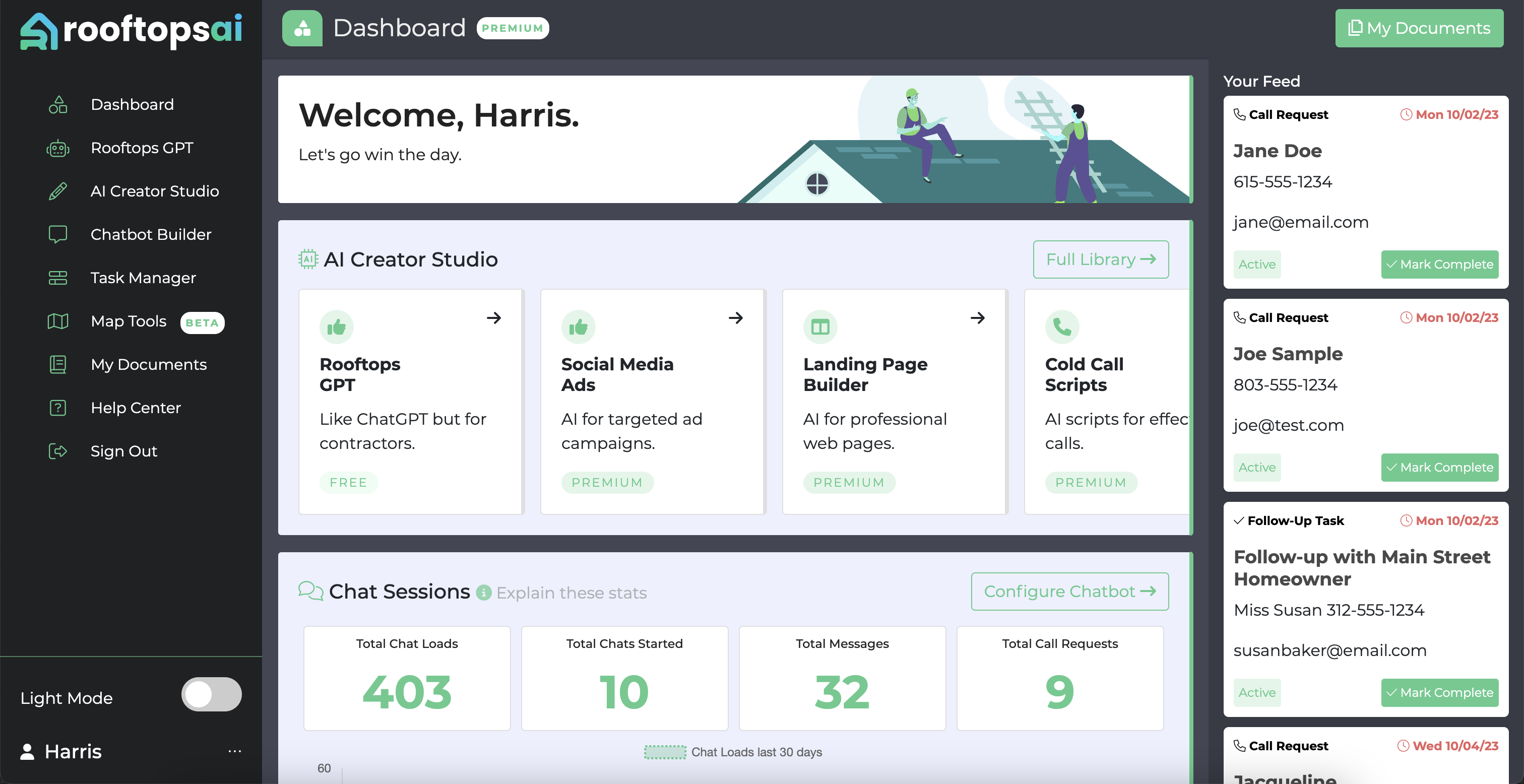Click the Help Center question mark icon
1524x784 pixels.
coord(58,408)
